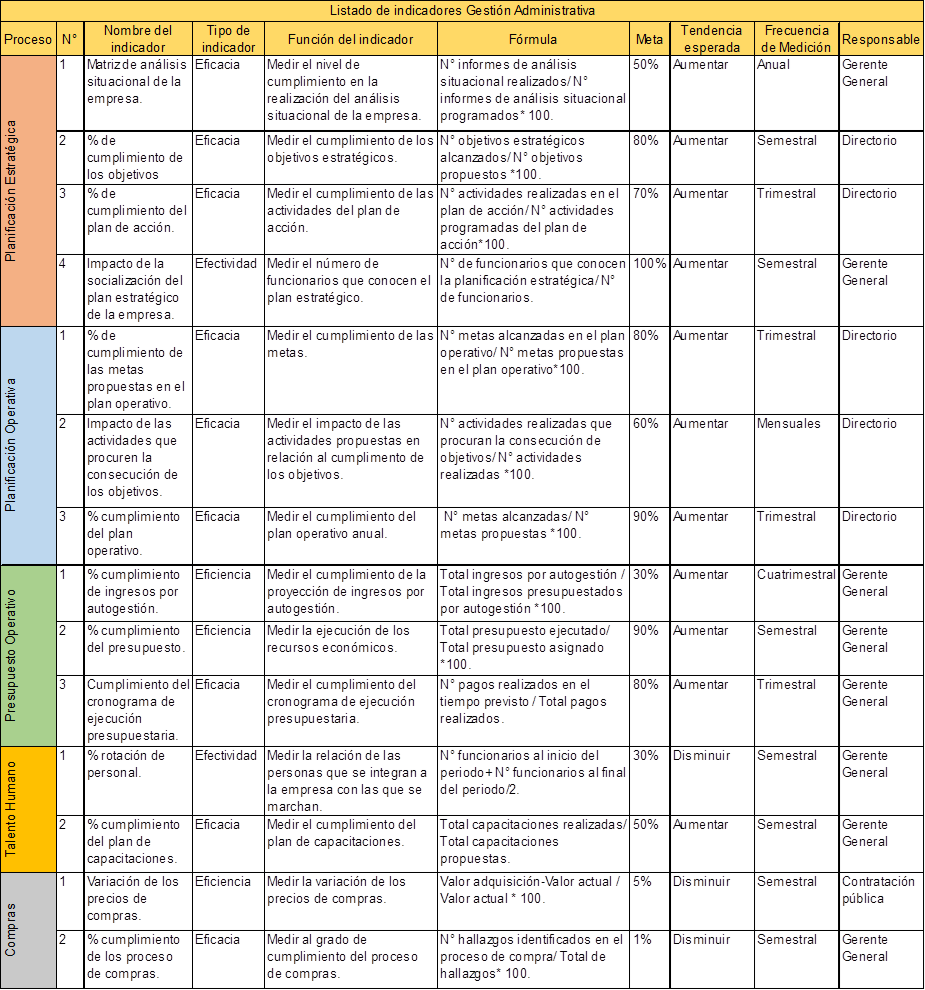Image resolution: width=925 pixels, height=990 pixels.
Task: Click the yellow 'Talento Humano' process cell
Action: click(x=28, y=808)
